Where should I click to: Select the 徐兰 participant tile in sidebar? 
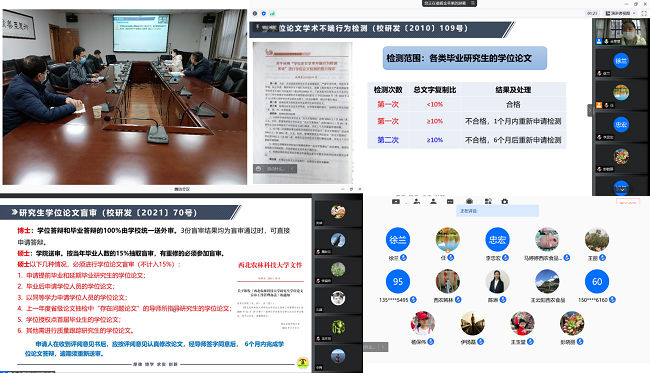[x=621, y=63]
